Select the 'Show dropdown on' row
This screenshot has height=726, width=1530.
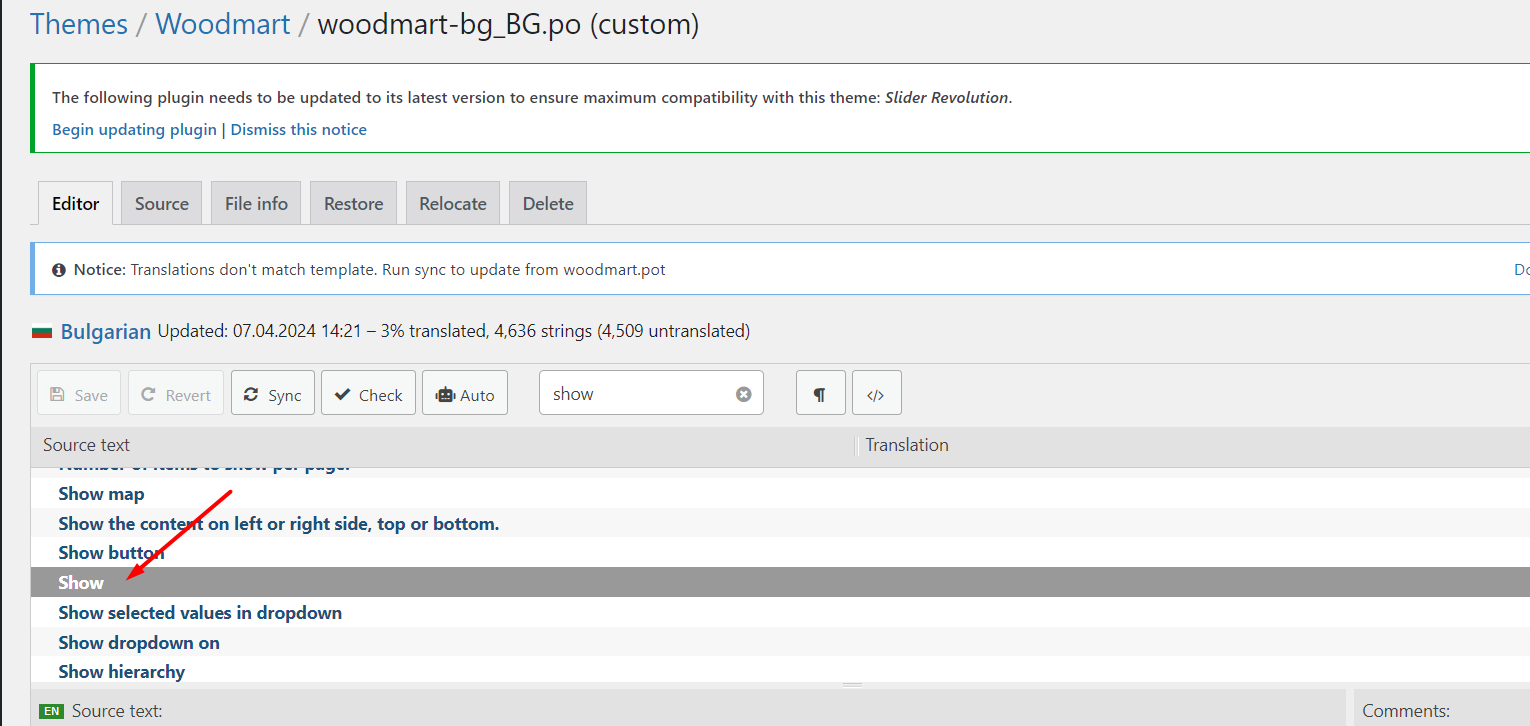coord(780,642)
